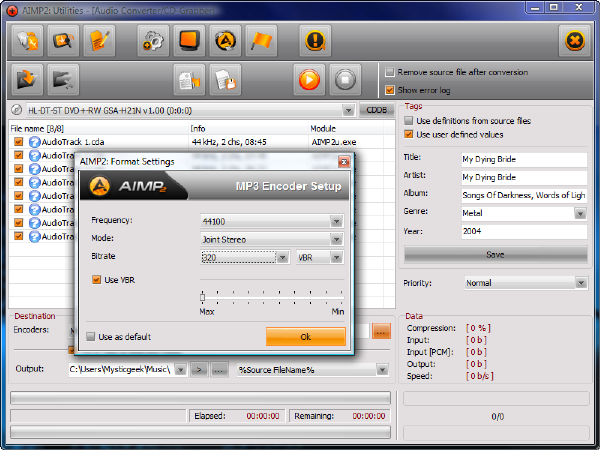Screen dimensions: 600x450
Task: Close the Format Settings dialog
Action: [x=344, y=162]
